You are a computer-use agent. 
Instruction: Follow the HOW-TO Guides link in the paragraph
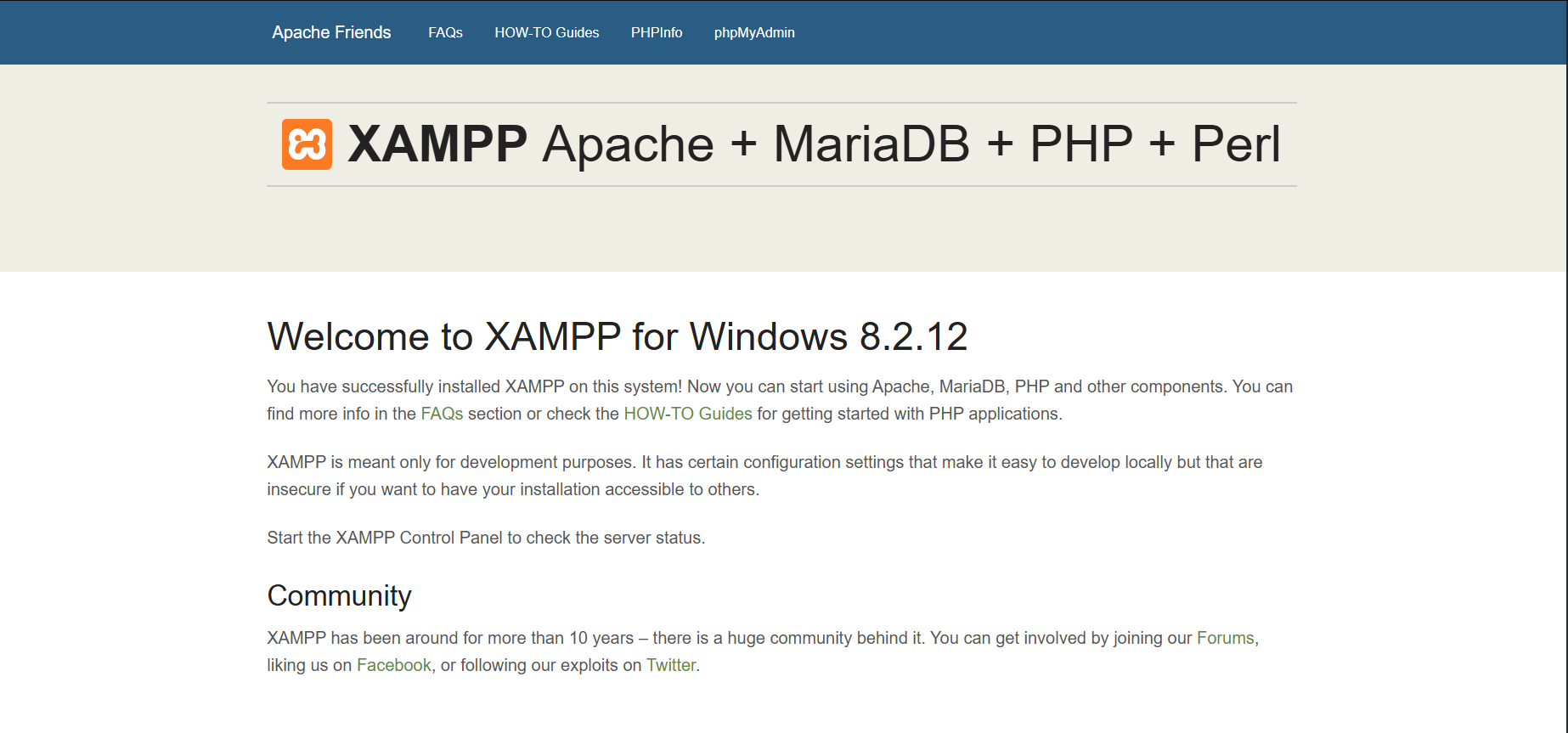pos(688,414)
